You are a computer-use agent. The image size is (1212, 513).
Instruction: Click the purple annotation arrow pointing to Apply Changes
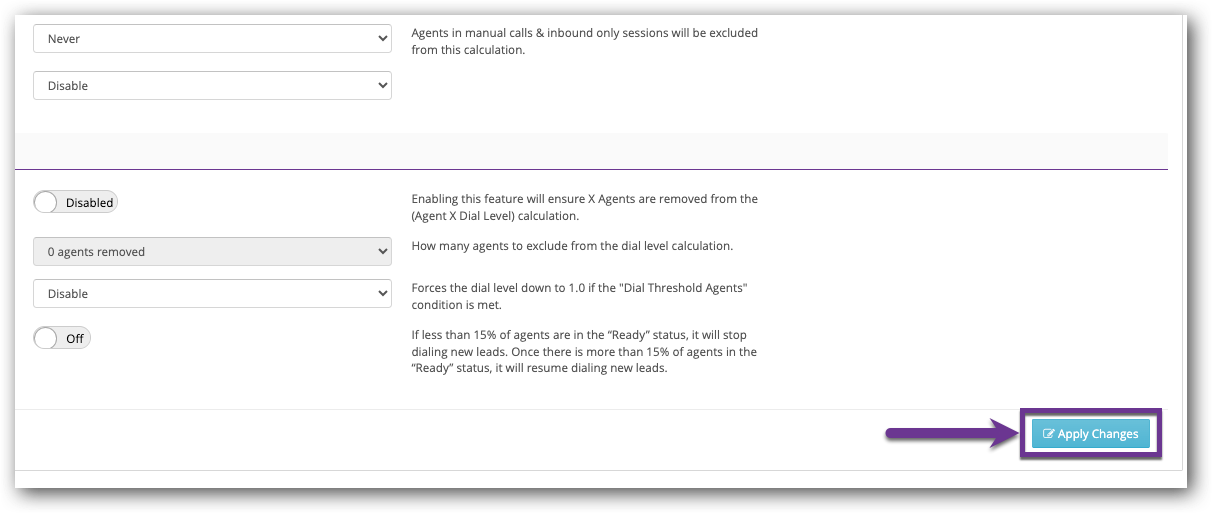[950, 434]
